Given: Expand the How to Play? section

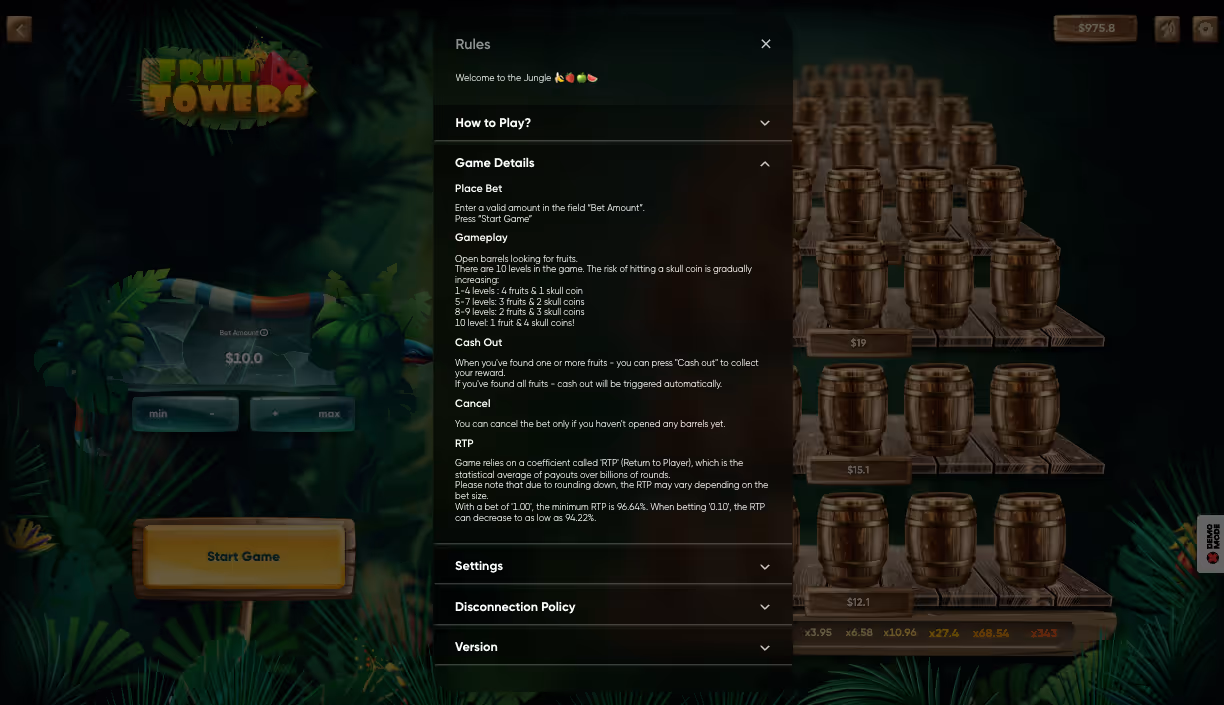Looking at the screenshot, I should click(613, 123).
